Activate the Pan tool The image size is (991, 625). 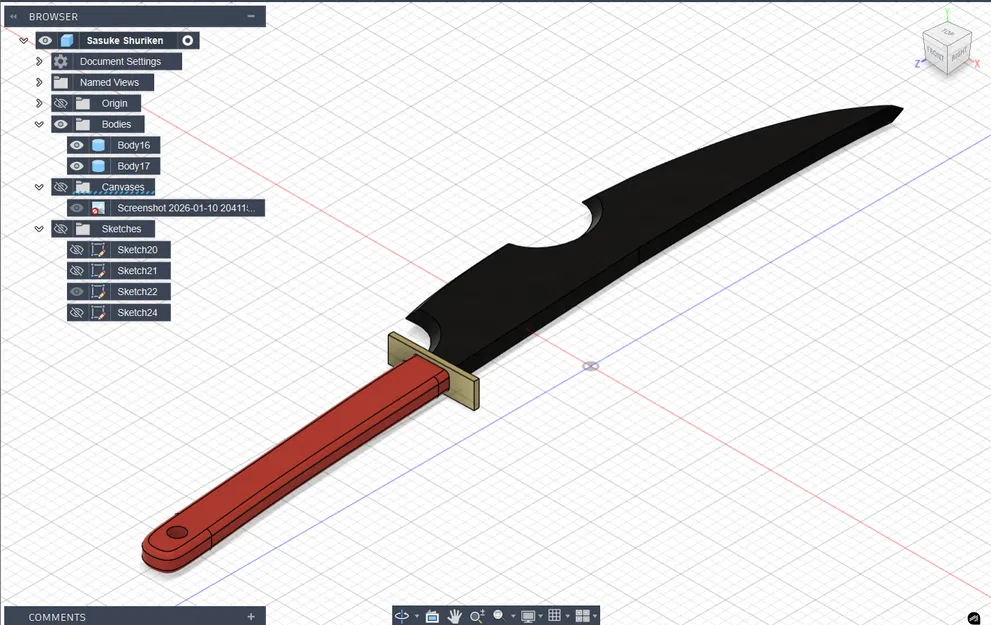(x=455, y=616)
